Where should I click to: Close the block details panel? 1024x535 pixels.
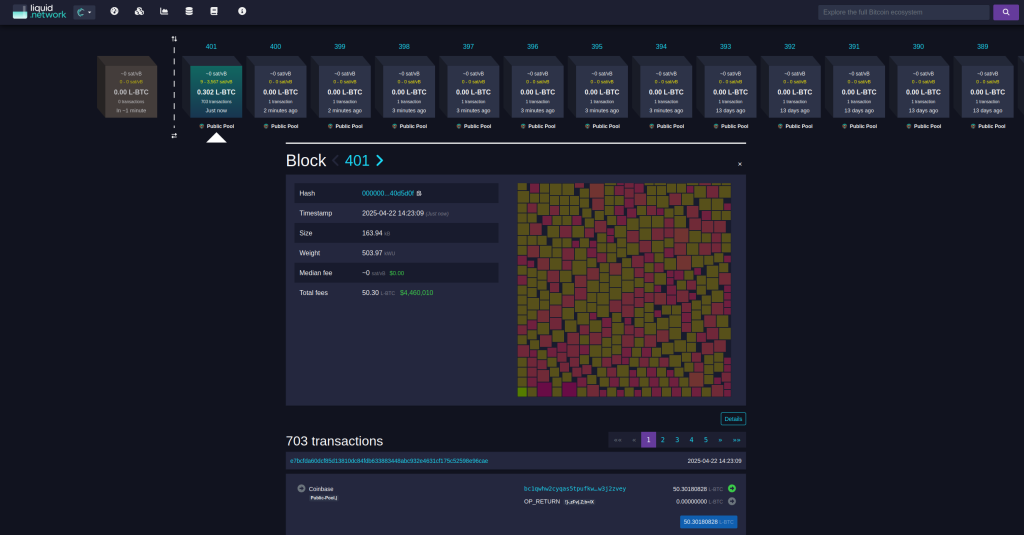click(740, 164)
